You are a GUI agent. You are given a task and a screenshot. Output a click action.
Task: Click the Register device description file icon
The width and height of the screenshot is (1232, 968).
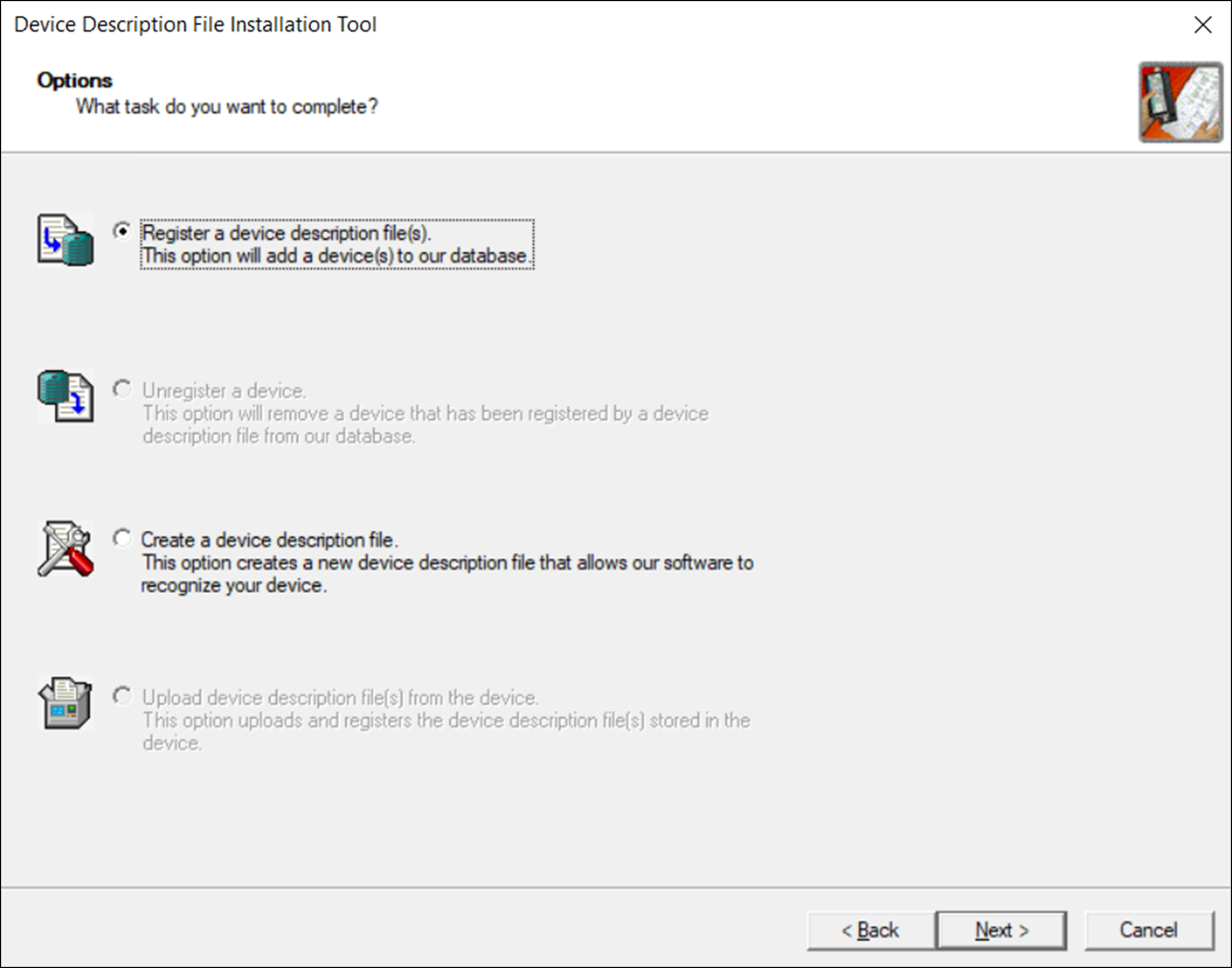point(66,240)
